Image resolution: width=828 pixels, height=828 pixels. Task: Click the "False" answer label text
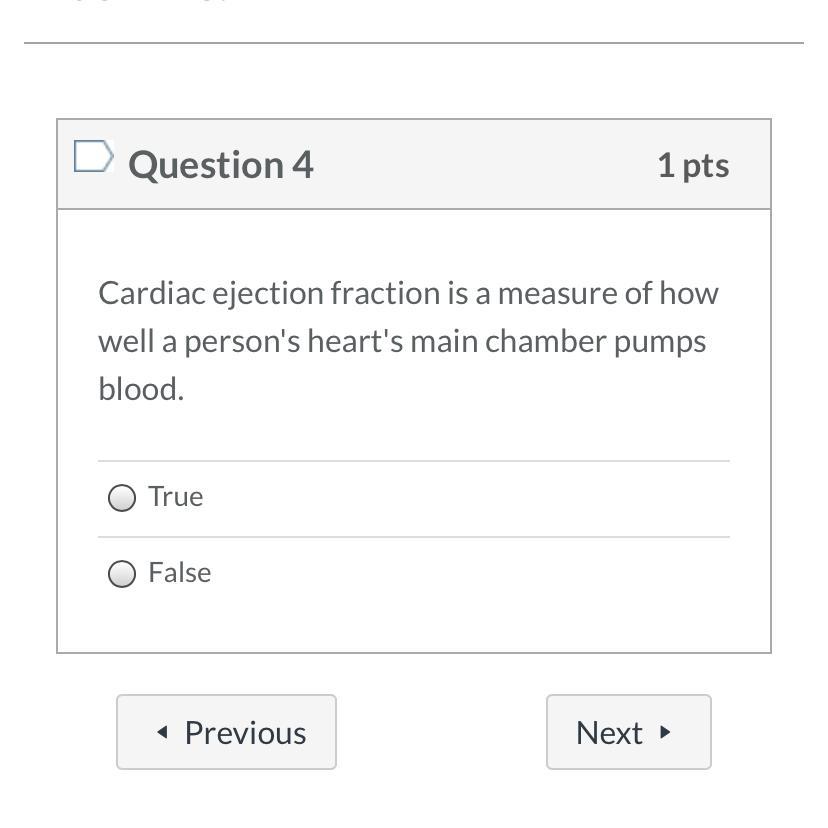point(180,573)
